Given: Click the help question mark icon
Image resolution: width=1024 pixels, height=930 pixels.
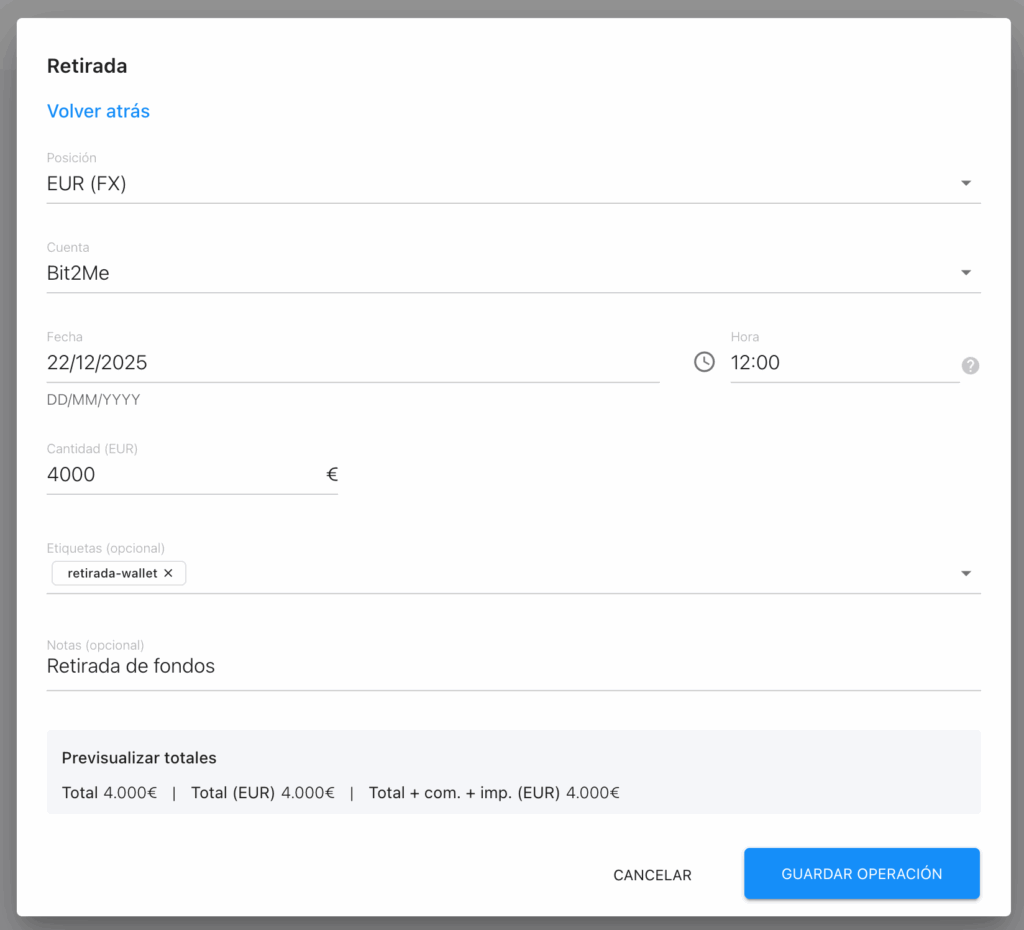Looking at the screenshot, I should point(969,366).
